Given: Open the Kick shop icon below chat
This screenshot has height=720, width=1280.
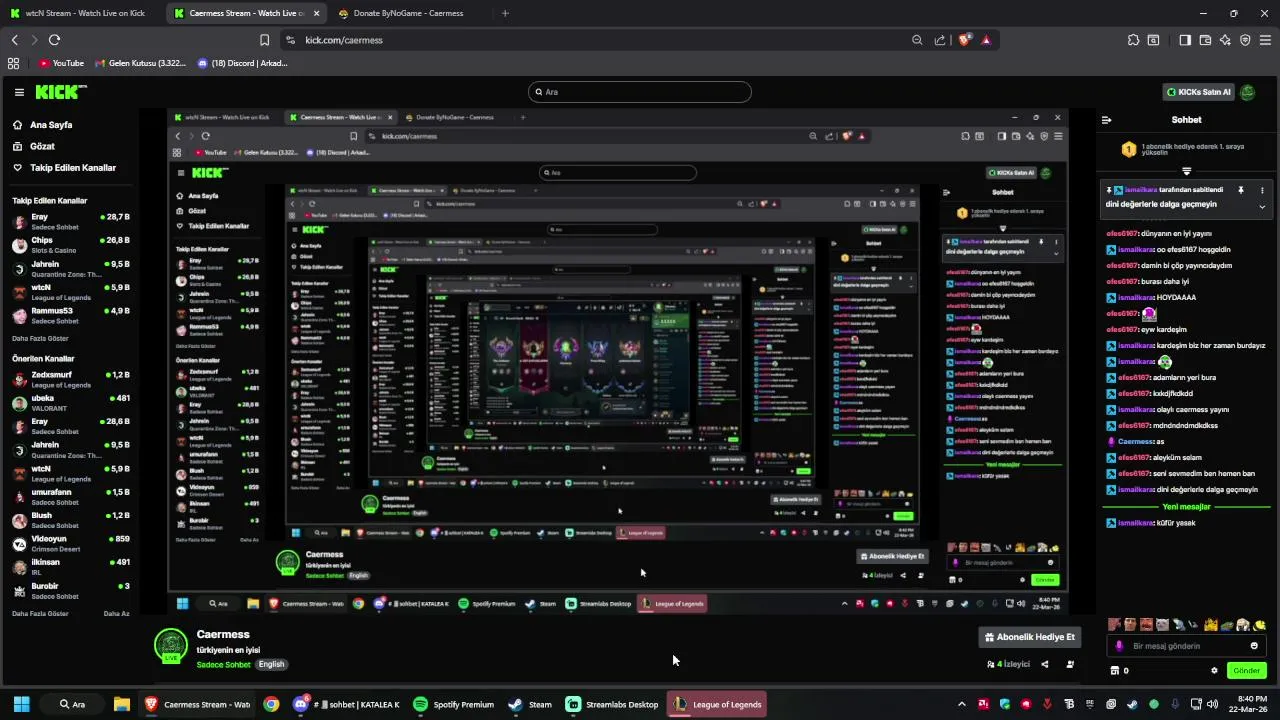Looking at the screenshot, I should pyautogui.click(x=1115, y=670).
